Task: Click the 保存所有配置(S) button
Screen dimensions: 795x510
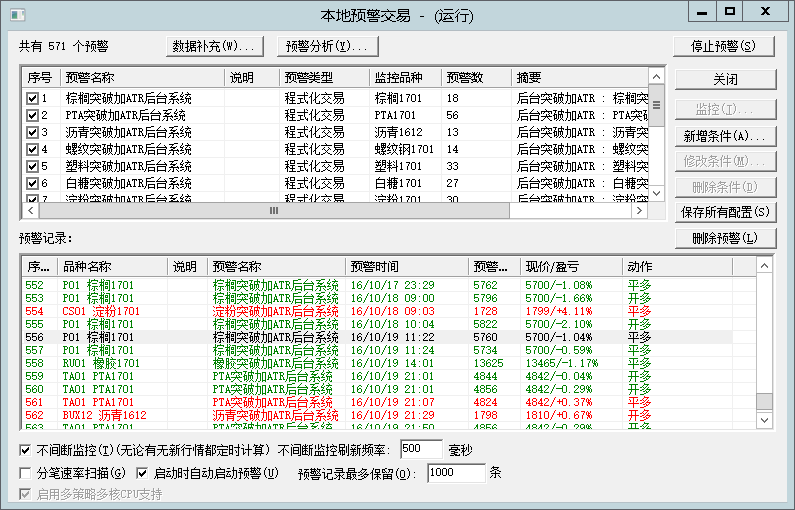Action: (x=725, y=212)
